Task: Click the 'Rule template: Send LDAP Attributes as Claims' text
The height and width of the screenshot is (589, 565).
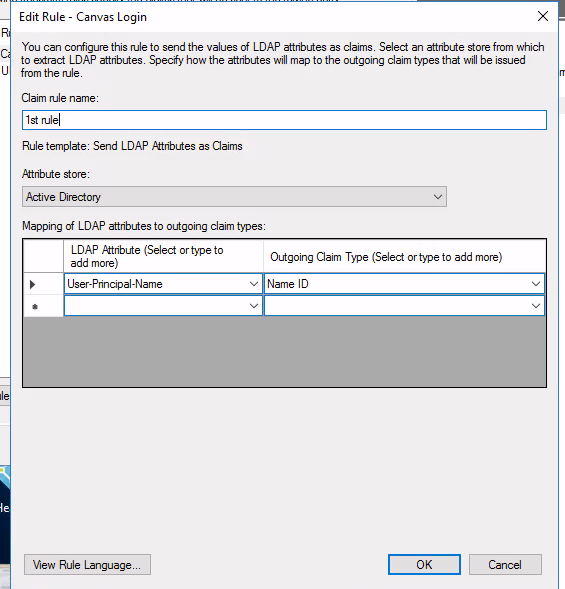Action: point(132,146)
